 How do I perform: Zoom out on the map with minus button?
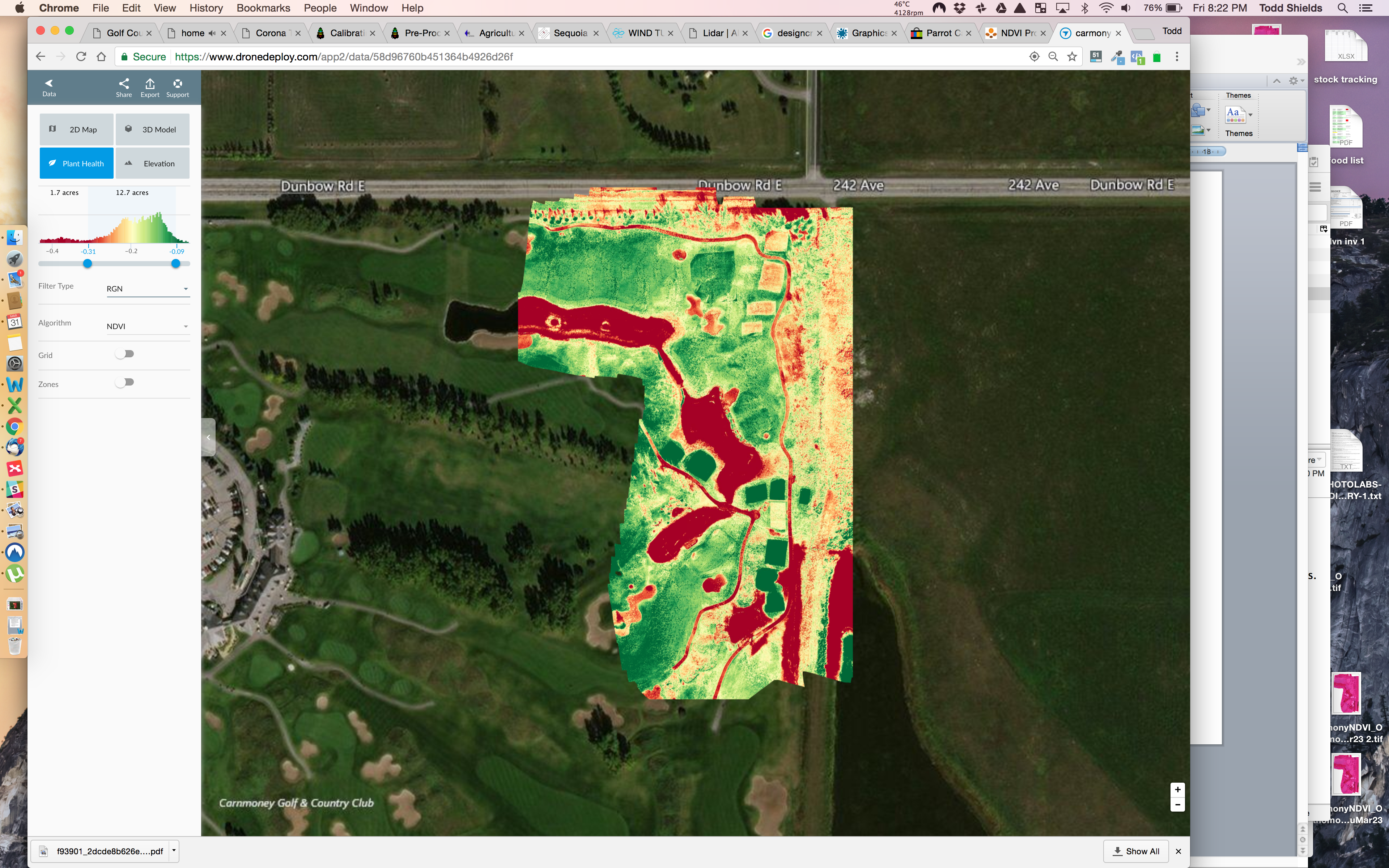(x=1177, y=805)
